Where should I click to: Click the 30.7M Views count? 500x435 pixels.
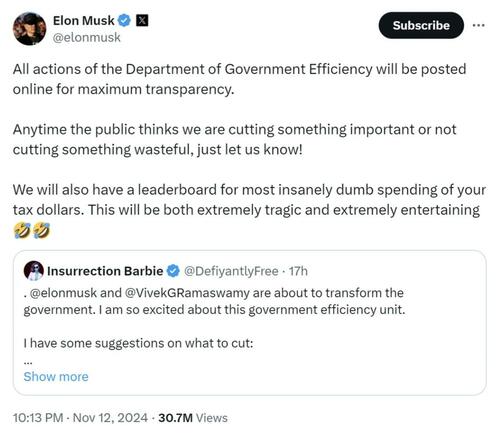[x=193, y=418]
